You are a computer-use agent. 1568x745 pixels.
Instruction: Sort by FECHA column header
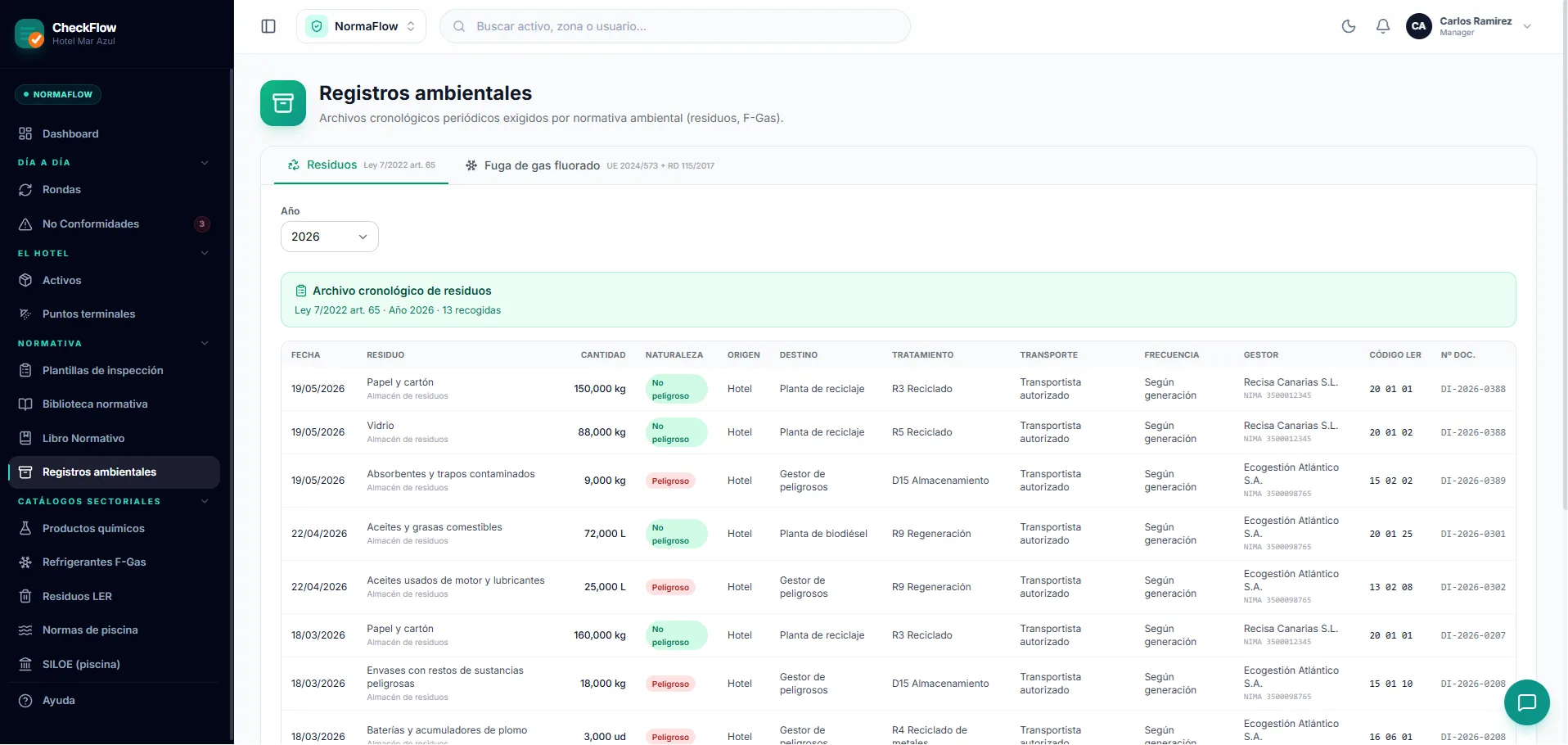[x=306, y=354]
